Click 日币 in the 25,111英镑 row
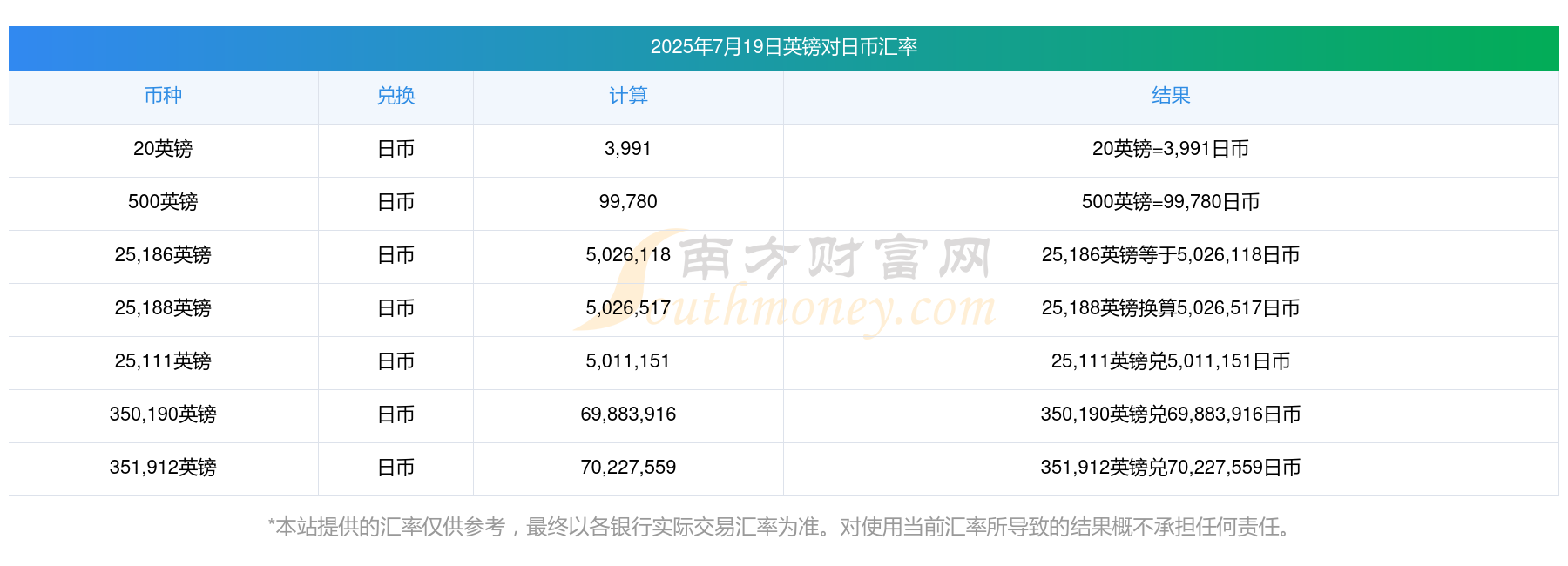The width and height of the screenshot is (1568, 566). click(x=395, y=361)
